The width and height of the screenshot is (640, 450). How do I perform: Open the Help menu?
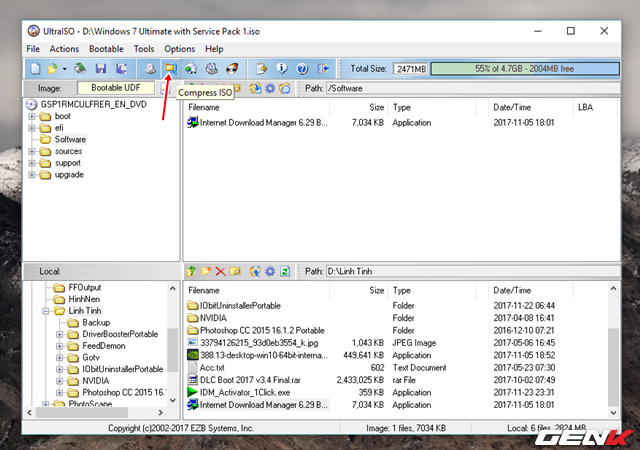pos(214,49)
